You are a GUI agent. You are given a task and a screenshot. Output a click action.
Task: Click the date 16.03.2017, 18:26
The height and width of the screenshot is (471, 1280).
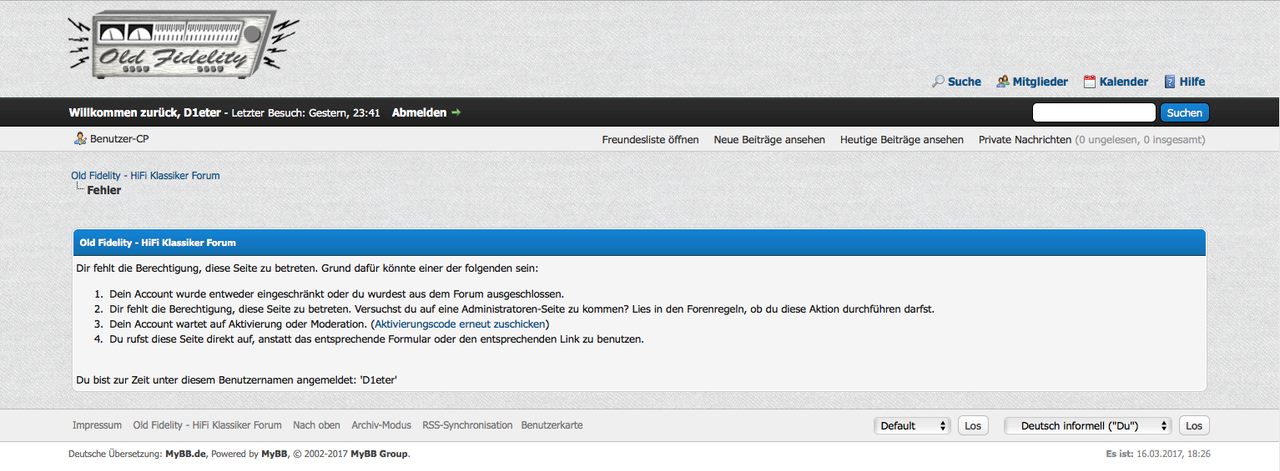(x=1174, y=454)
